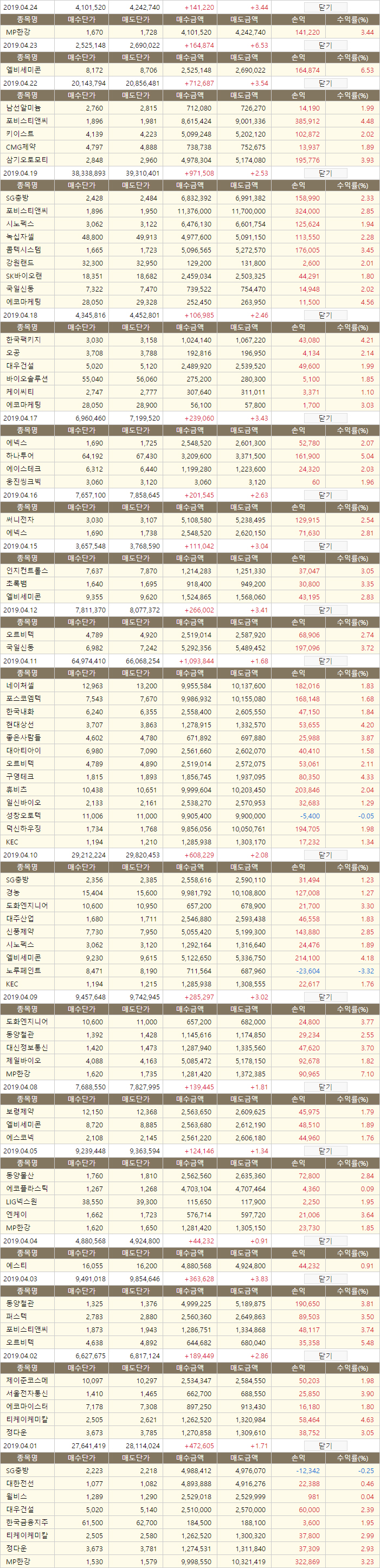Click the 키이스트 stock name
This screenshot has width=380, height=1568.
tap(20, 134)
